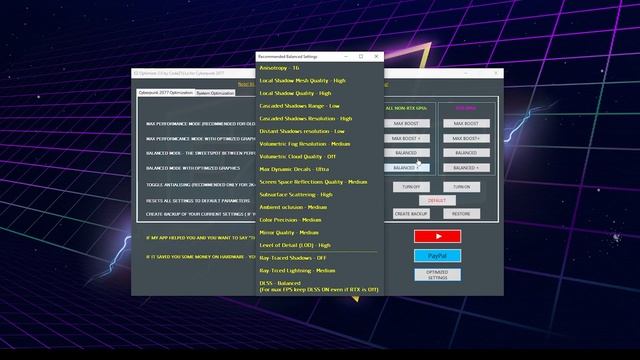This screenshot has width=640, height=360.
Task: Switch to Cyberpunk 2077 Optimization tab
Action: click(165, 93)
